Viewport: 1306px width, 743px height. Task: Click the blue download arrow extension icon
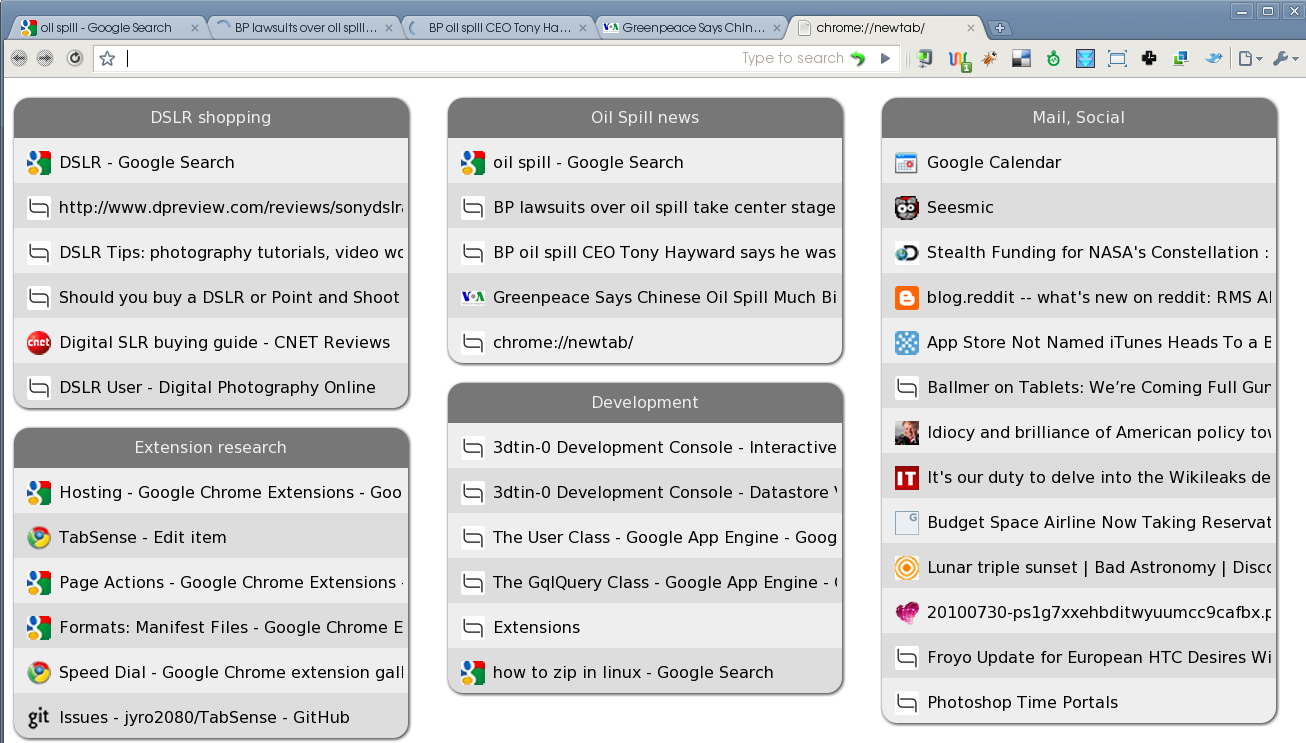(x=1085, y=59)
